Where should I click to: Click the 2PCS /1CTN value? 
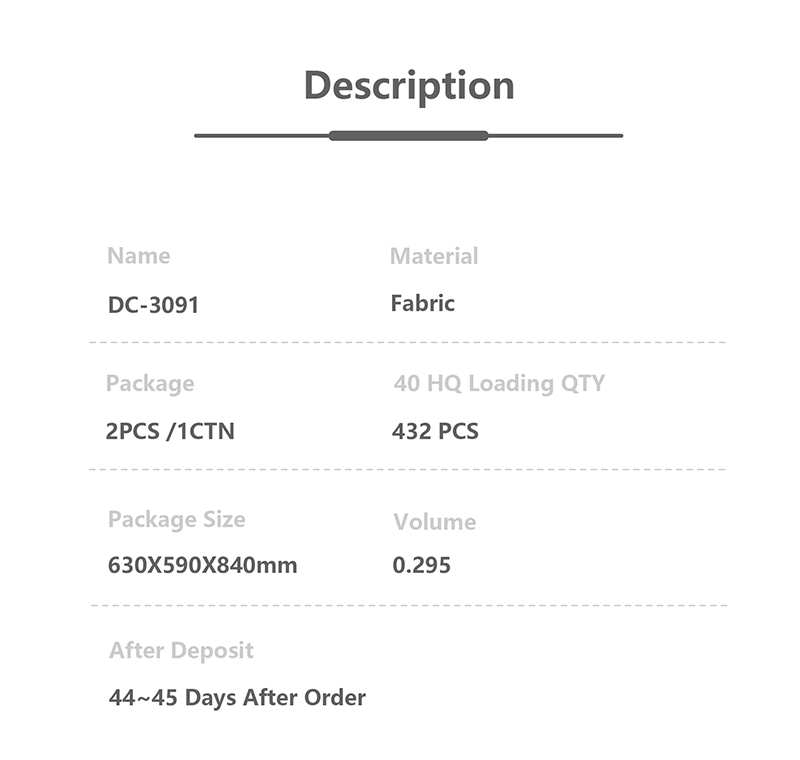170,432
